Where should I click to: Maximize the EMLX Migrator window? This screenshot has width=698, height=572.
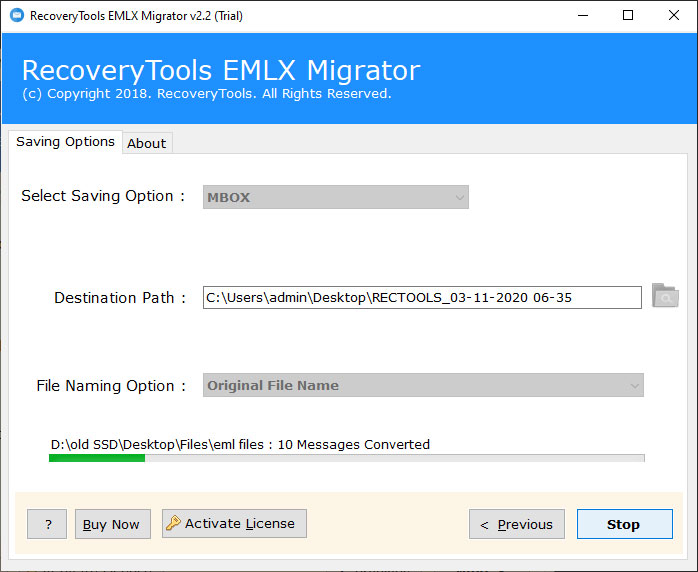pos(628,16)
